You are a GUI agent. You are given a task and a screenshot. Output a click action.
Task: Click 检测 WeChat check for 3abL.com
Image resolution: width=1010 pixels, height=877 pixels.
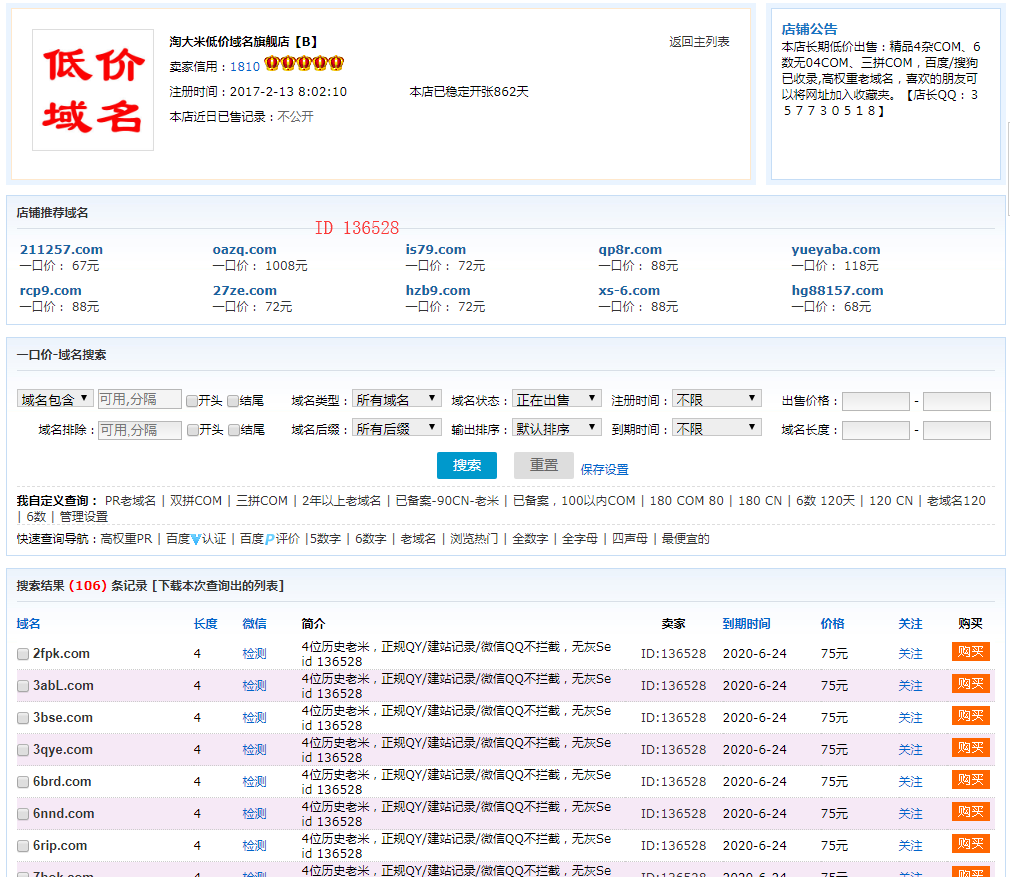254,685
